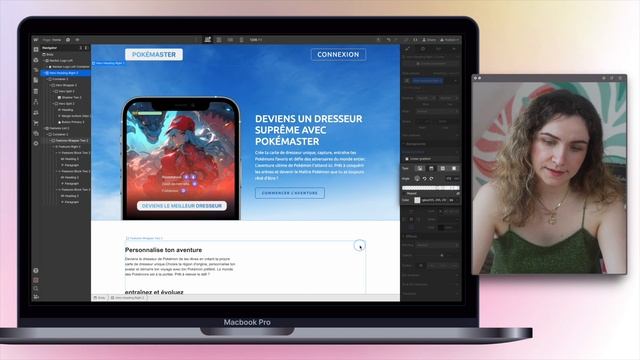Viewport: 640px width, 360px height.
Task: Select the Linear gradient background layer
Action: click(430, 159)
